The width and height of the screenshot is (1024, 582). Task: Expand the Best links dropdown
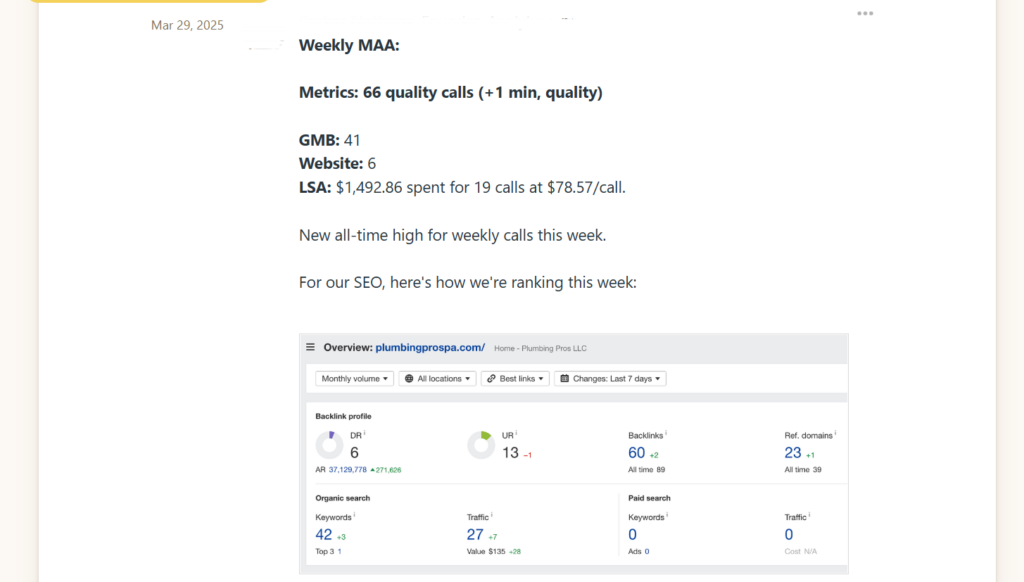(x=515, y=378)
